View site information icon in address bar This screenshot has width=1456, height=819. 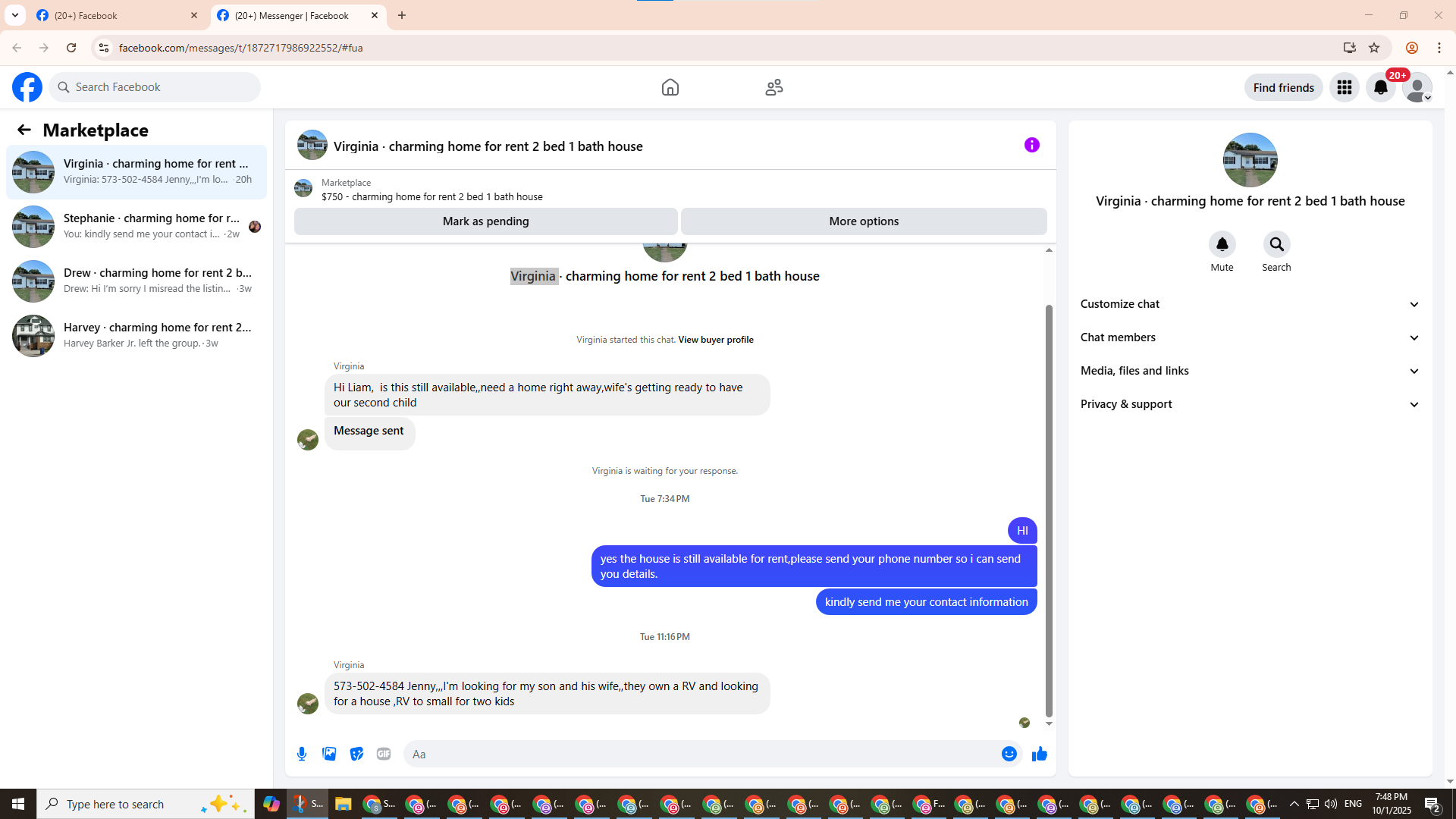[104, 48]
